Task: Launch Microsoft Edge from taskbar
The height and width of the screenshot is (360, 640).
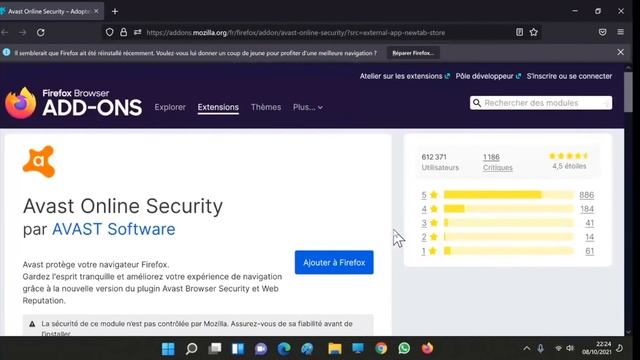Action: click(x=284, y=349)
